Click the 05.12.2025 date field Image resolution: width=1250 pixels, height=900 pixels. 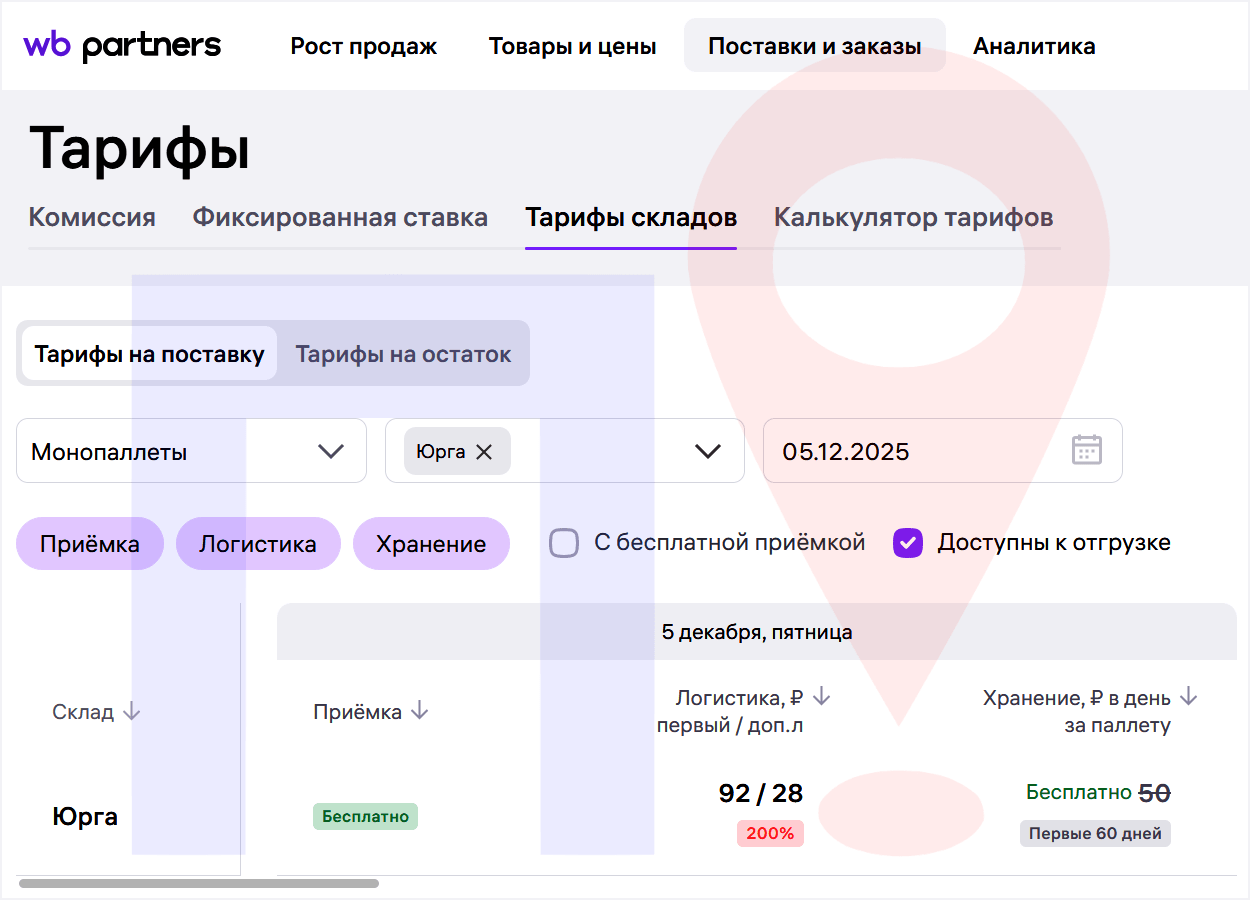[x=900, y=451]
